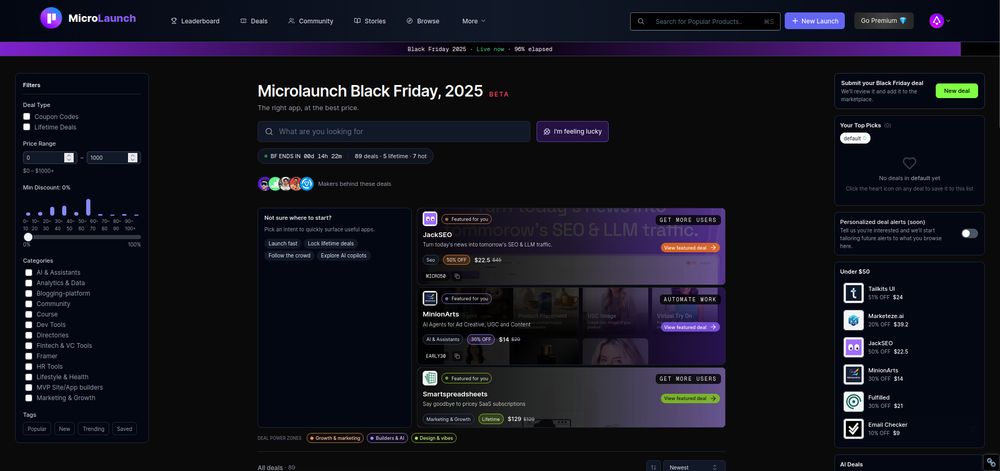Expand the More navigation menu
The height and width of the screenshot is (471, 1000).
(x=473, y=21)
